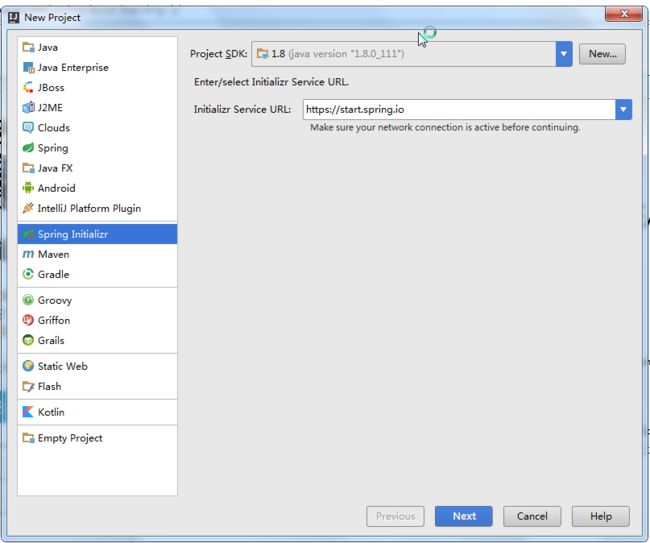Choose Empty Project
Screen dimensions: 650x543
[97, 438]
